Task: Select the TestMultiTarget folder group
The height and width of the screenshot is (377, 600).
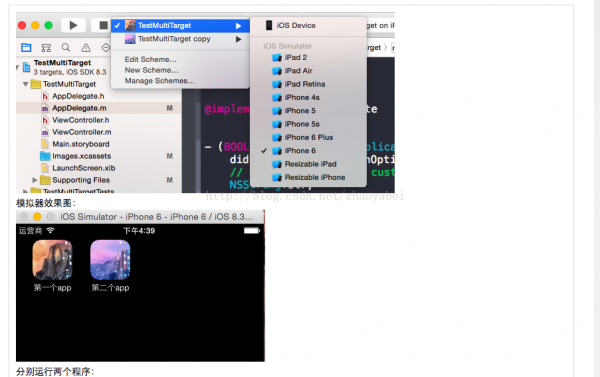Action: pyautogui.click(x=69, y=84)
